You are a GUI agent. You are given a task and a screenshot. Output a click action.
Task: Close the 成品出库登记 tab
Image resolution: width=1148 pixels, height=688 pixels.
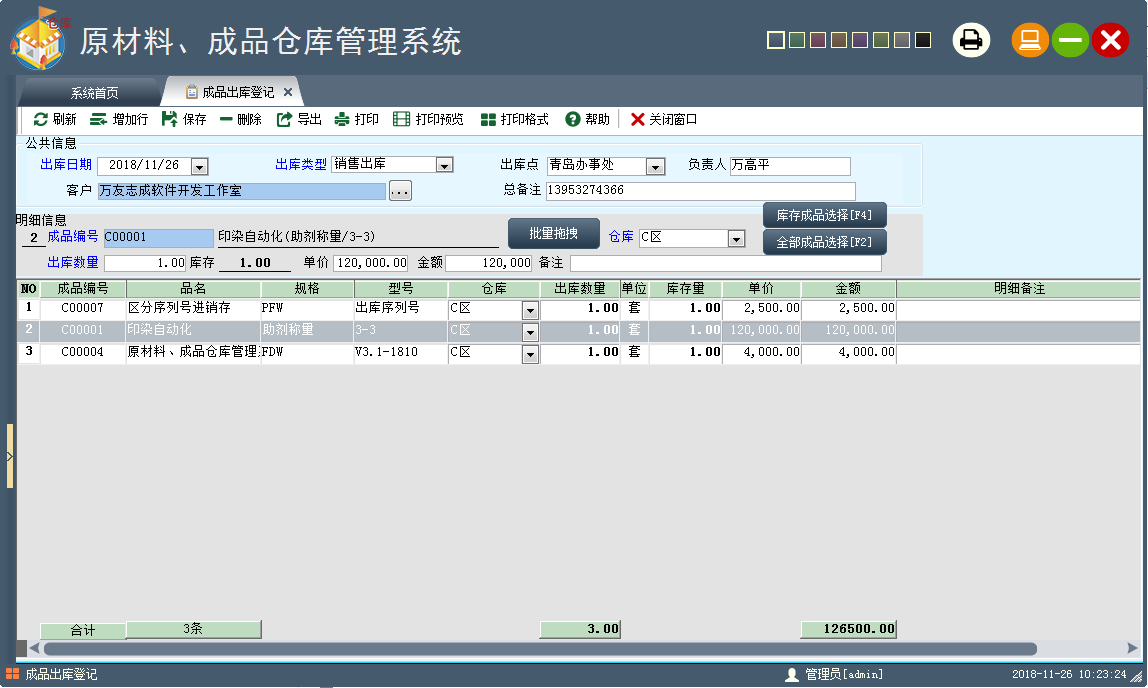[x=288, y=92]
